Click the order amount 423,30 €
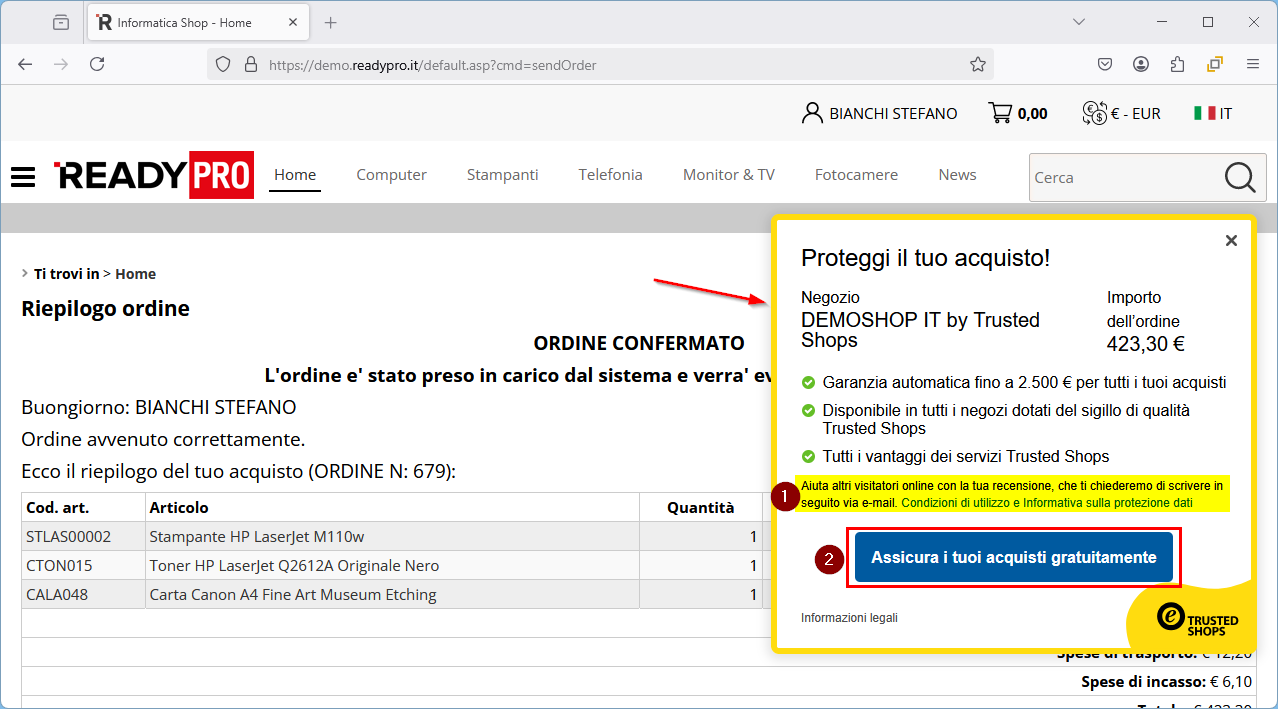 (x=1145, y=345)
